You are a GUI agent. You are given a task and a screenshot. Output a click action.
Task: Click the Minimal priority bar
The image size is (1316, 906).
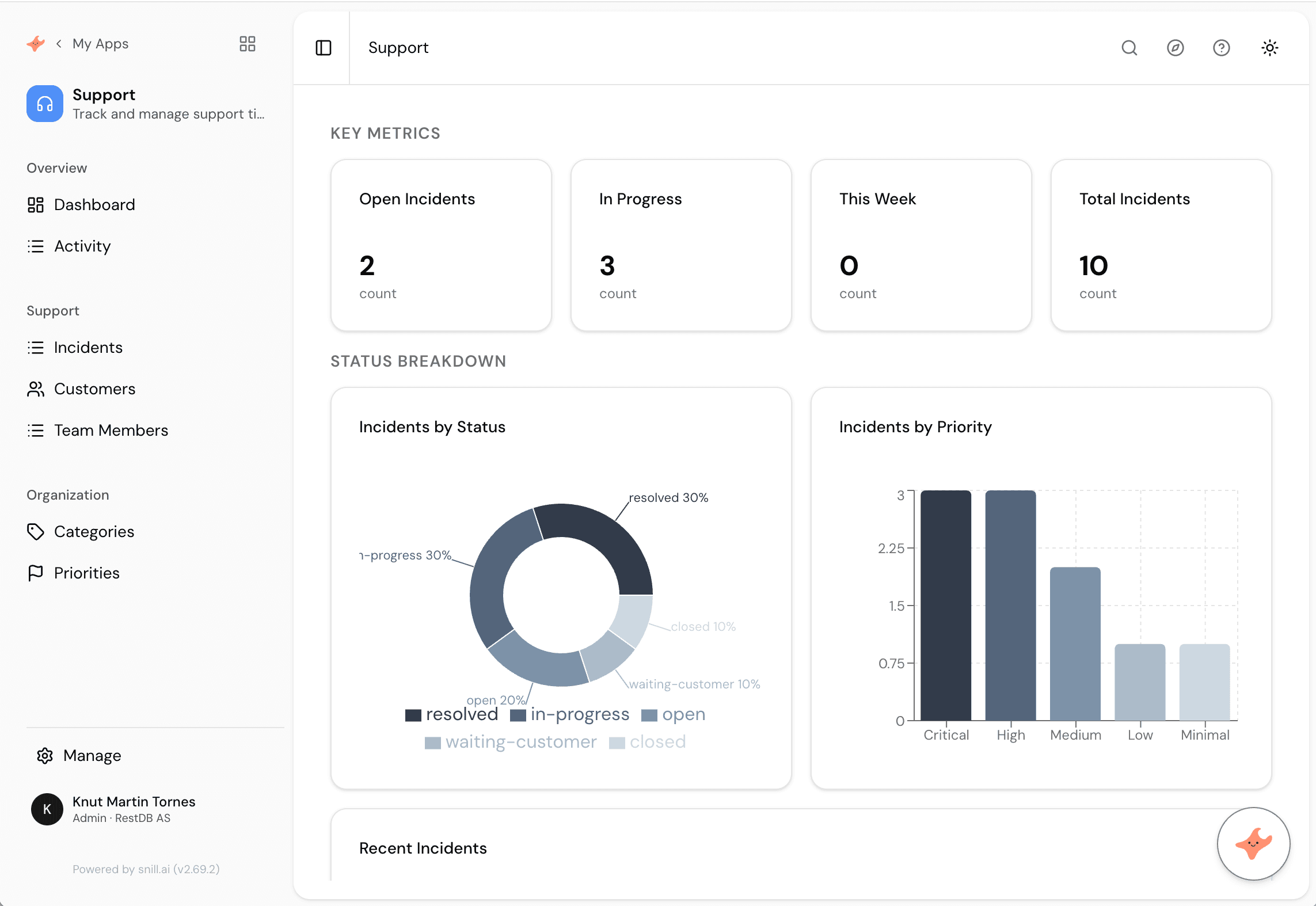tap(1205, 683)
